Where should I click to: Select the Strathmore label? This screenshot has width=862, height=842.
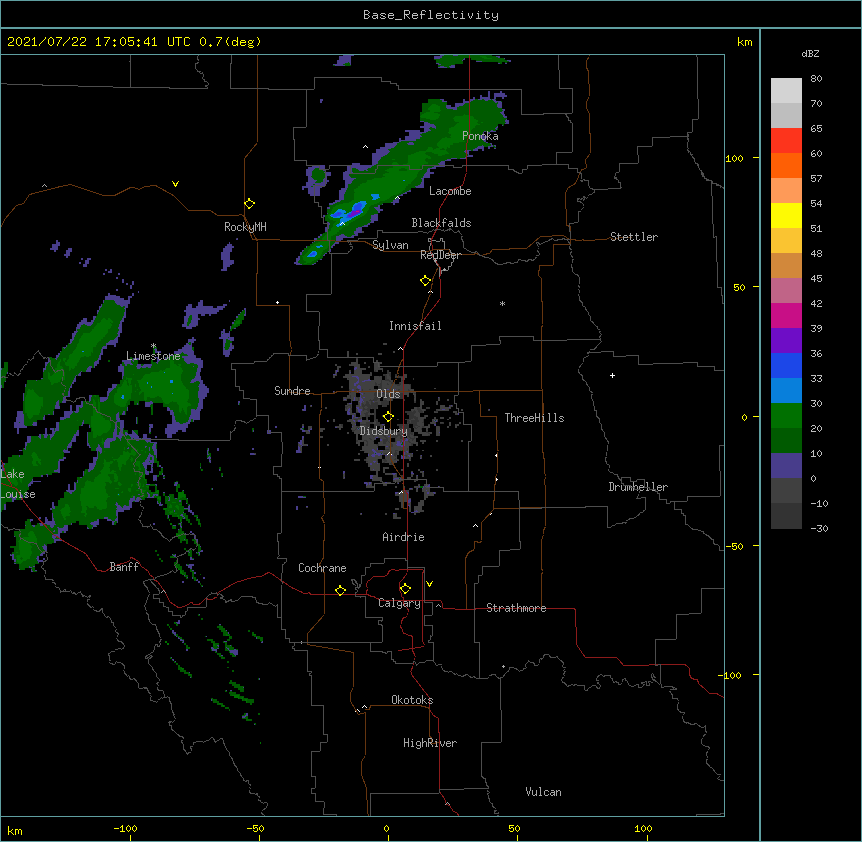(516, 608)
